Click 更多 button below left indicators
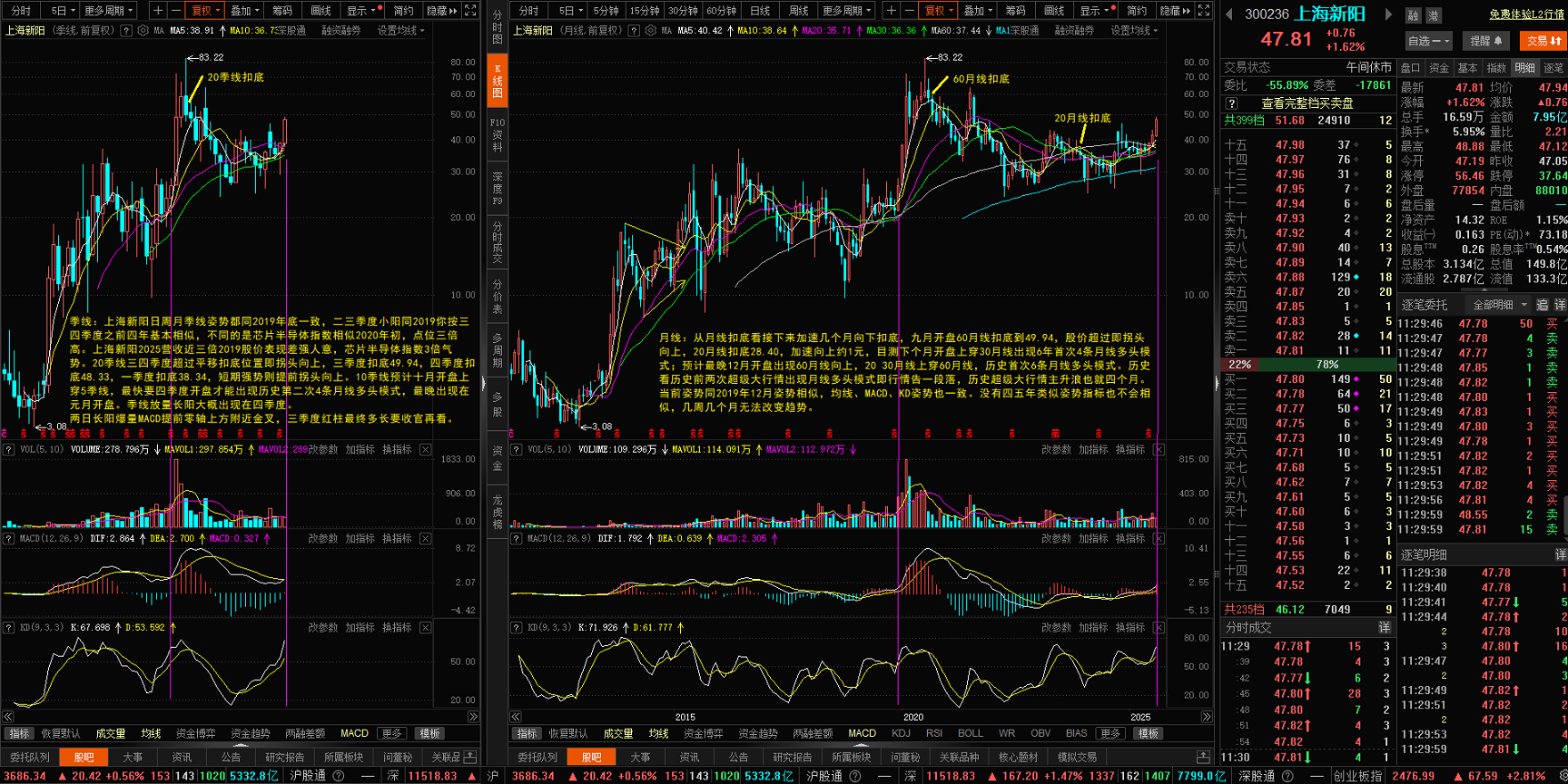The width and height of the screenshot is (1568, 784). click(x=392, y=733)
